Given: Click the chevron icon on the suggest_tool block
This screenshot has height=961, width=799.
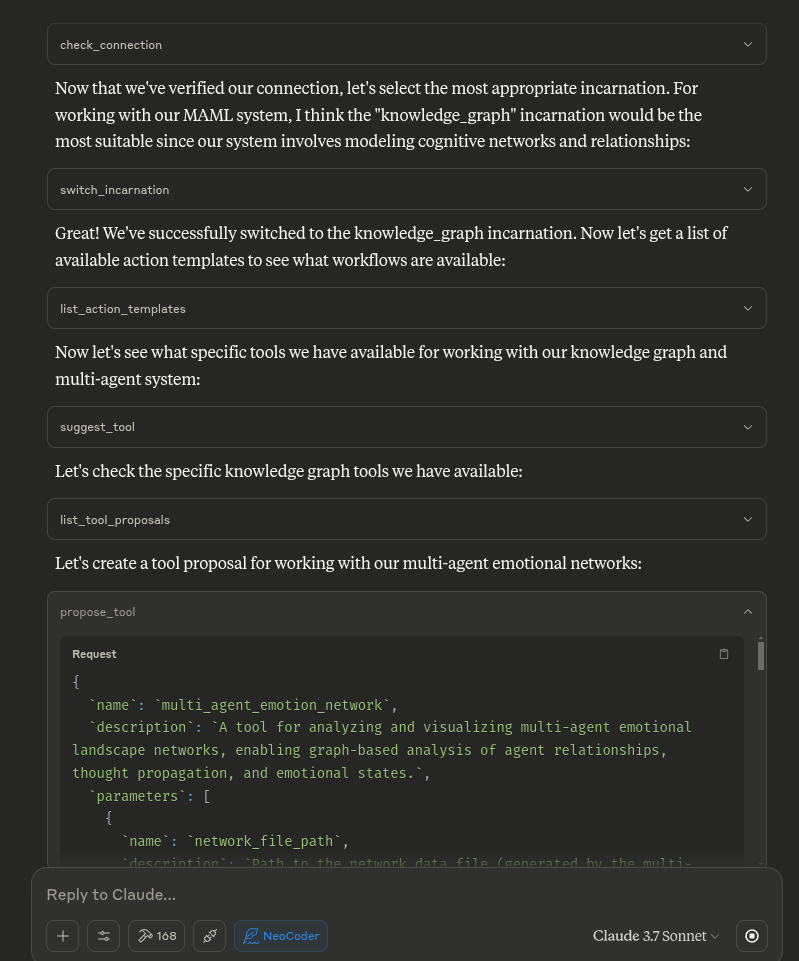Looking at the screenshot, I should [x=747, y=427].
